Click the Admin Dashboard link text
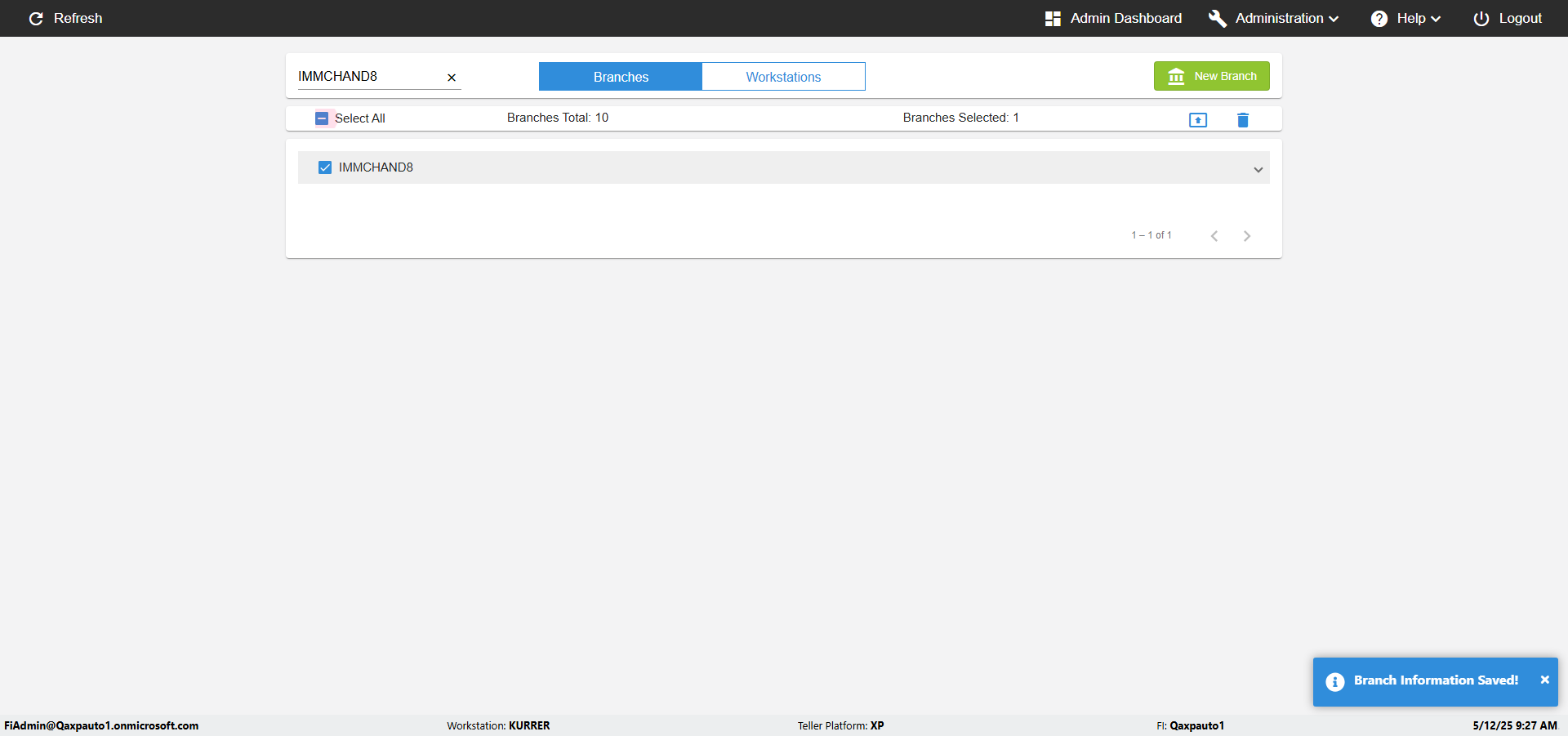The height and width of the screenshot is (736, 1568). pos(1126,18)
